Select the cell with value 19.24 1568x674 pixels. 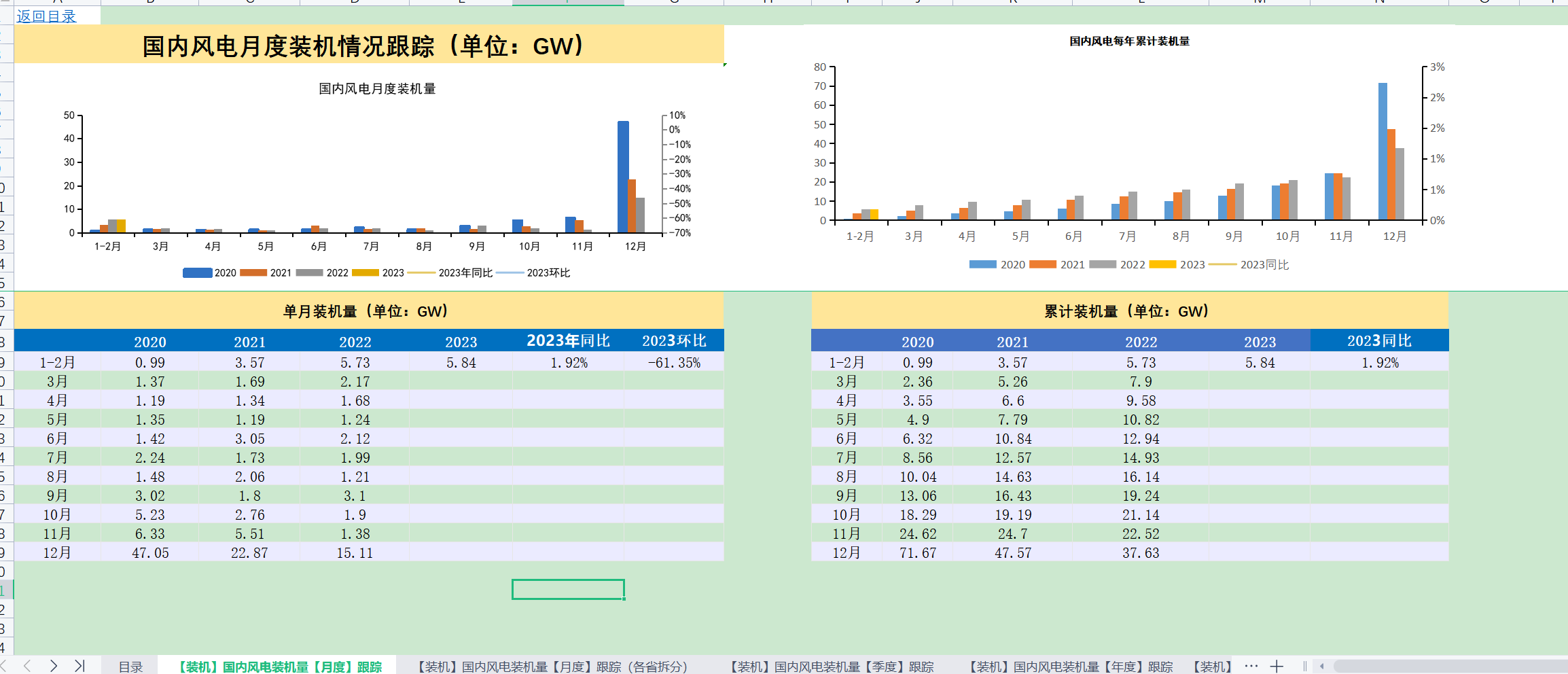coord(1141,496)
